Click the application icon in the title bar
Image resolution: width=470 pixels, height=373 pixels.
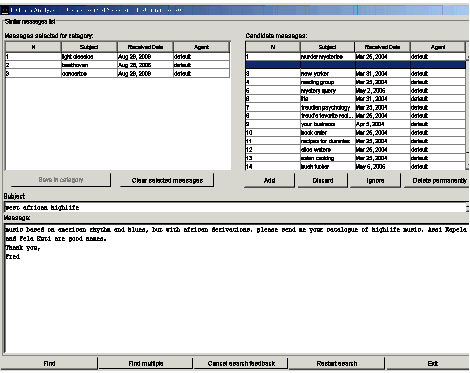point(5,10)
